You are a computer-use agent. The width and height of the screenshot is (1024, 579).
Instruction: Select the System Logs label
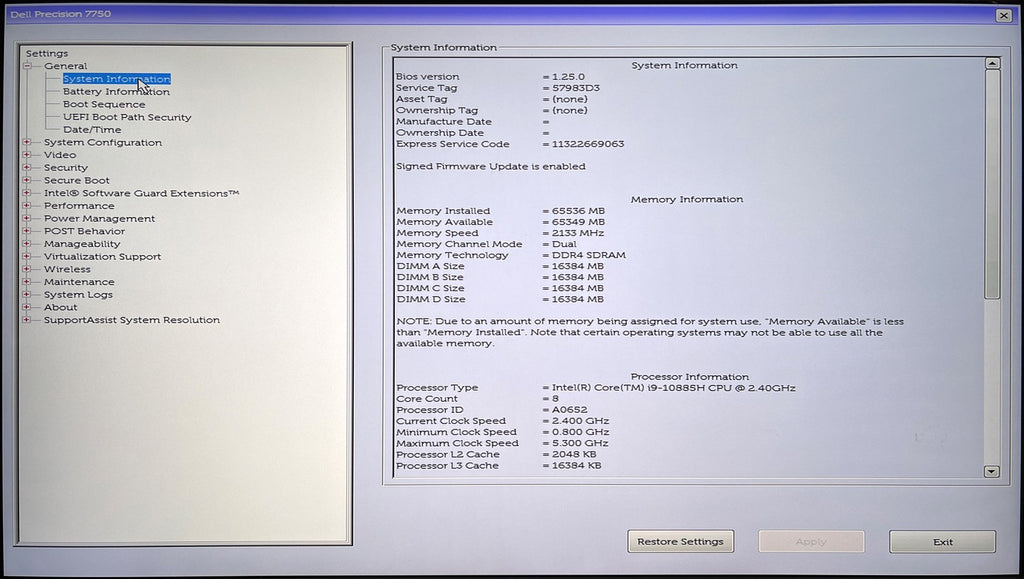[78, 294]
